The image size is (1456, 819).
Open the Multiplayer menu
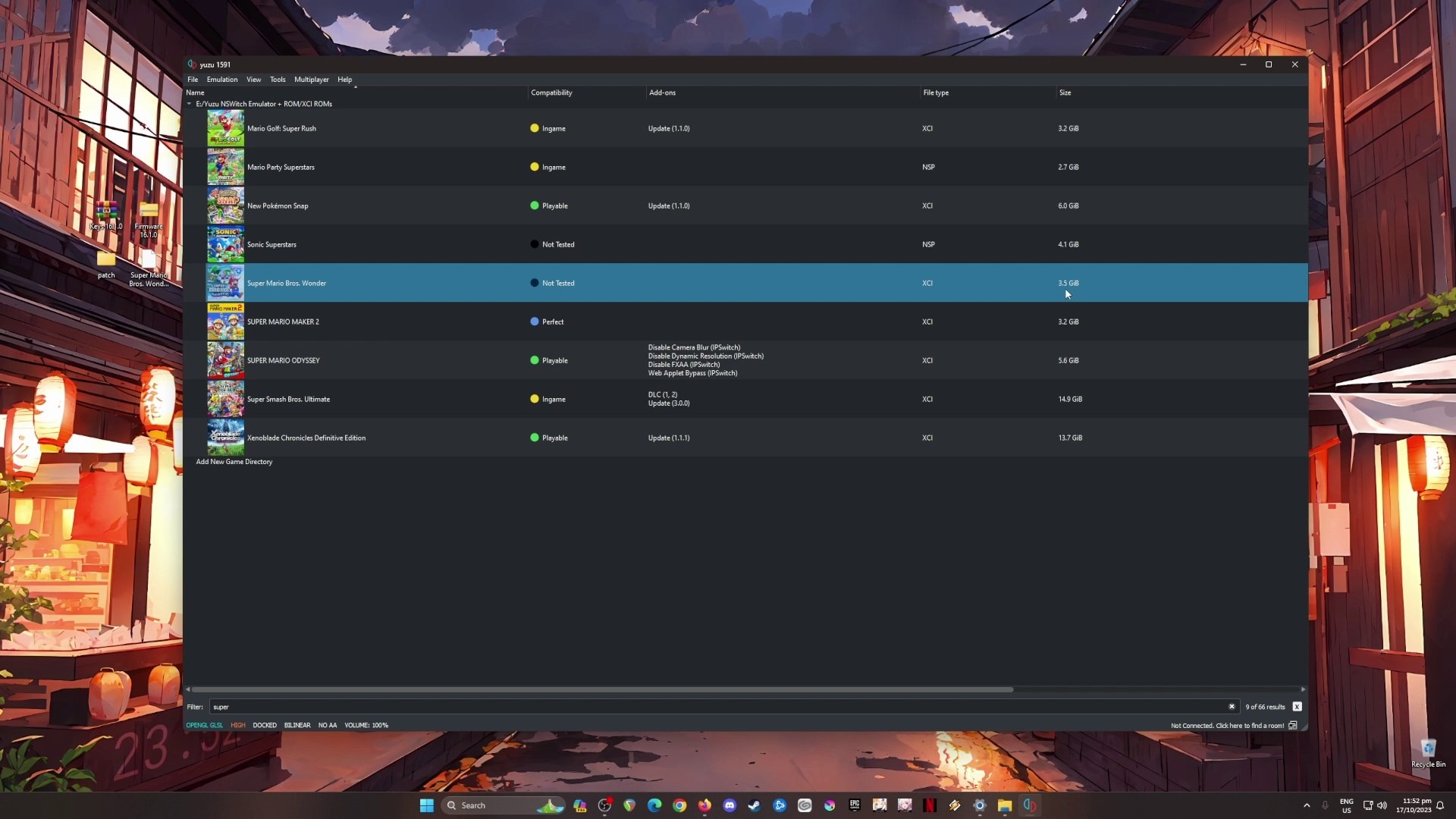click(x=312, y=80)
